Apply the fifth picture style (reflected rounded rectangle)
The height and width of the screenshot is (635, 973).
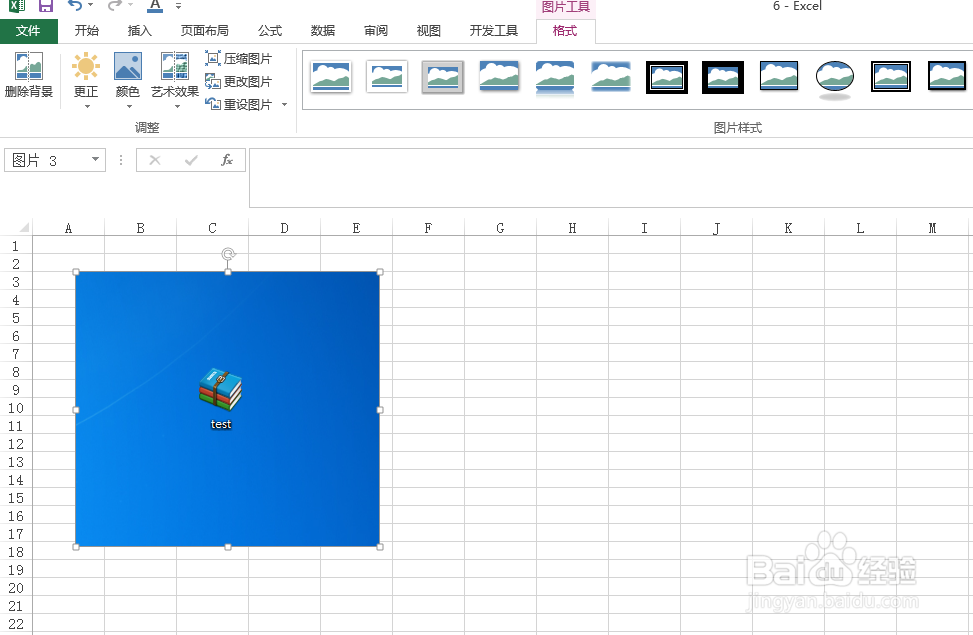555,78
